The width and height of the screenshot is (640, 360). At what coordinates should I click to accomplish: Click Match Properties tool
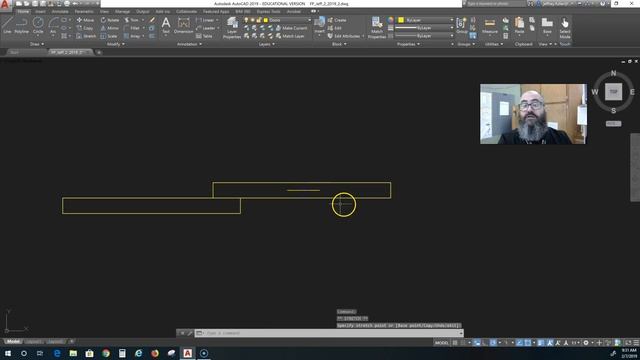pos(376,28)
